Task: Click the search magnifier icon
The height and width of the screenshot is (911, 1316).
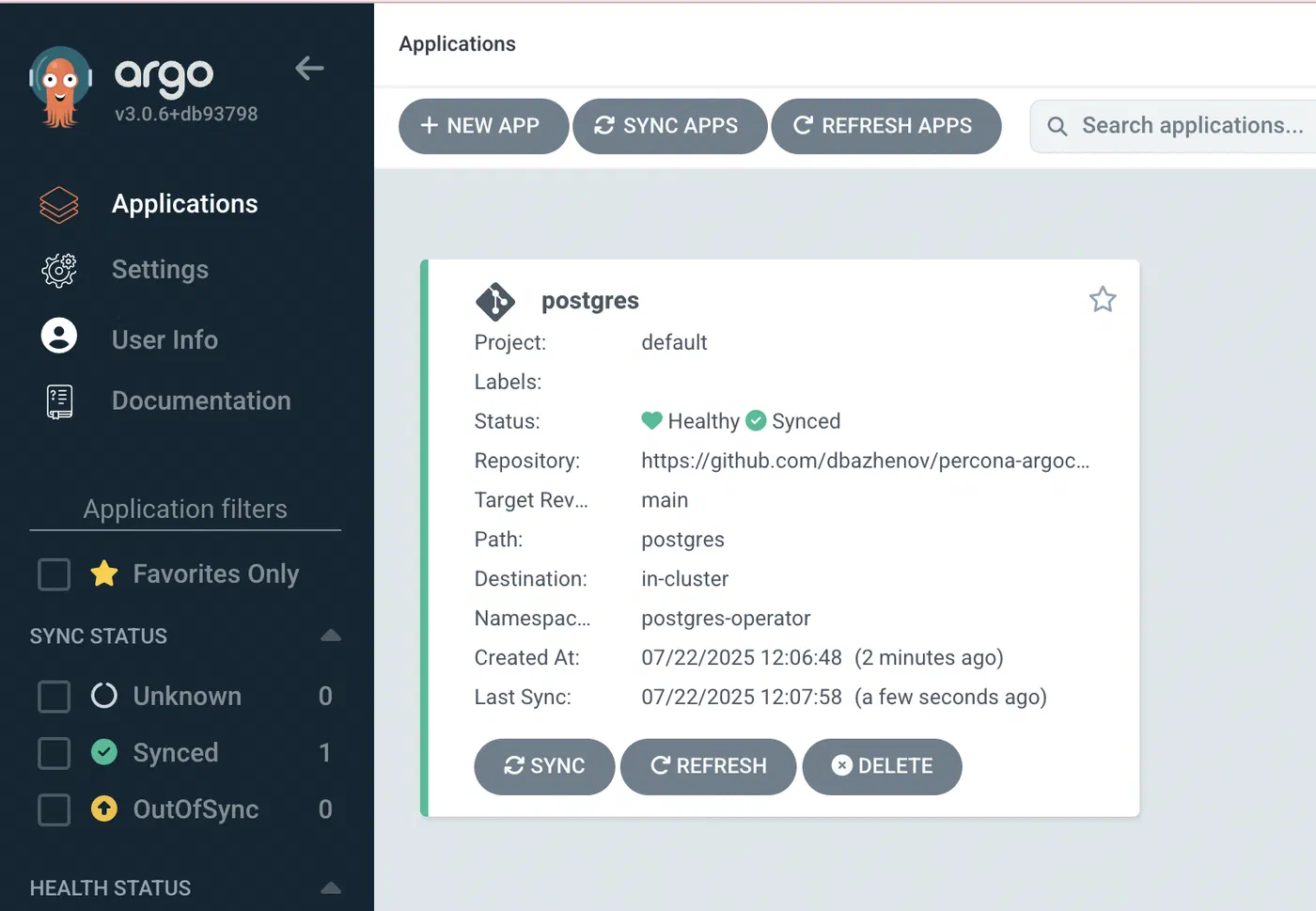Action: coord(1057,126)
